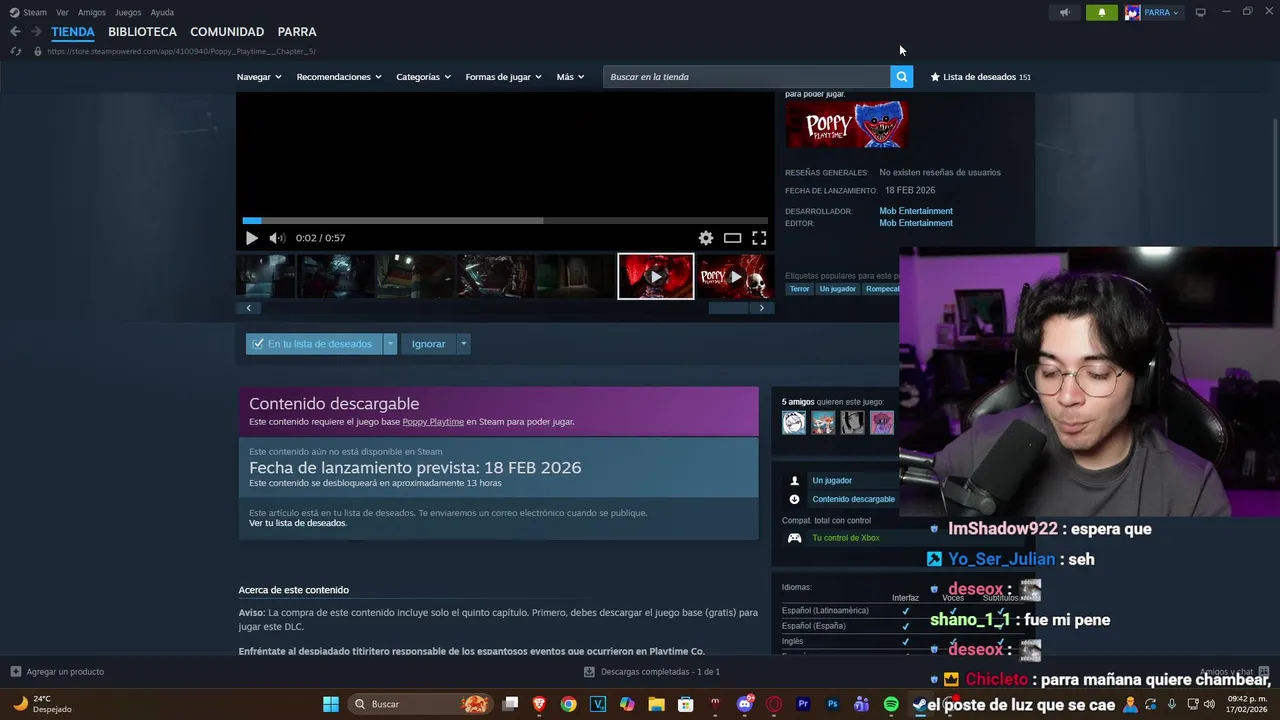Open Brave browser in taskbar

click(540, 704)
